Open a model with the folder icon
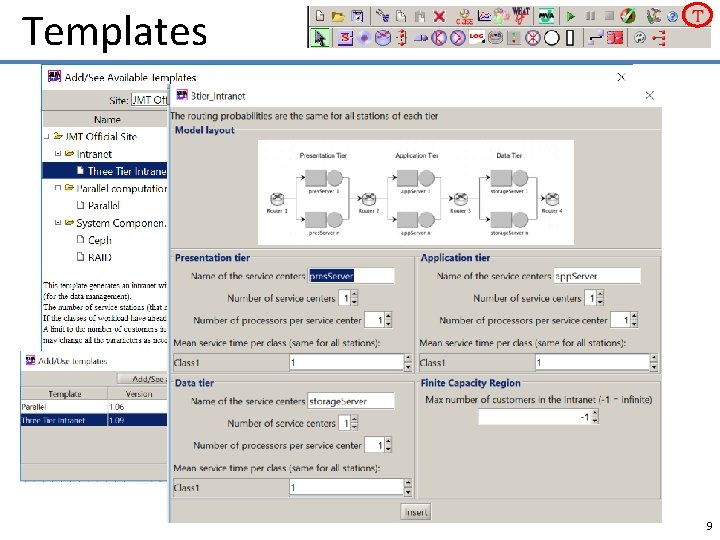The height and width of the screenshot is (540, 720). (x=338, y=17)
